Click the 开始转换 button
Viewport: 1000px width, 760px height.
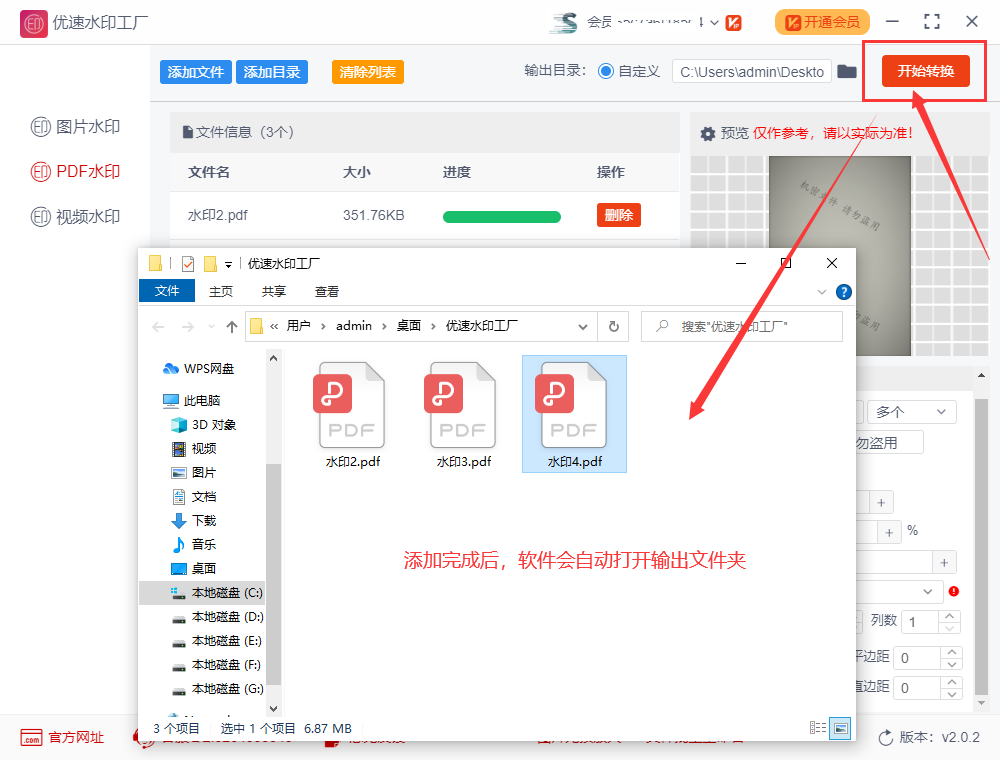click(925, 71)
